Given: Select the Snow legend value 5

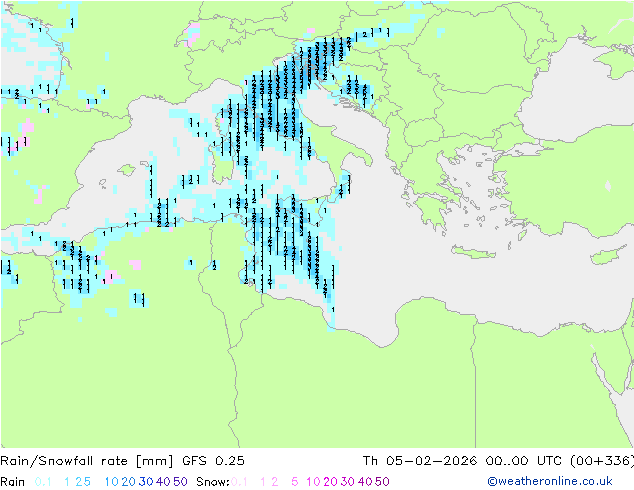Looking at the screenshot, I should pyautogui.click(x=294, y=482).
